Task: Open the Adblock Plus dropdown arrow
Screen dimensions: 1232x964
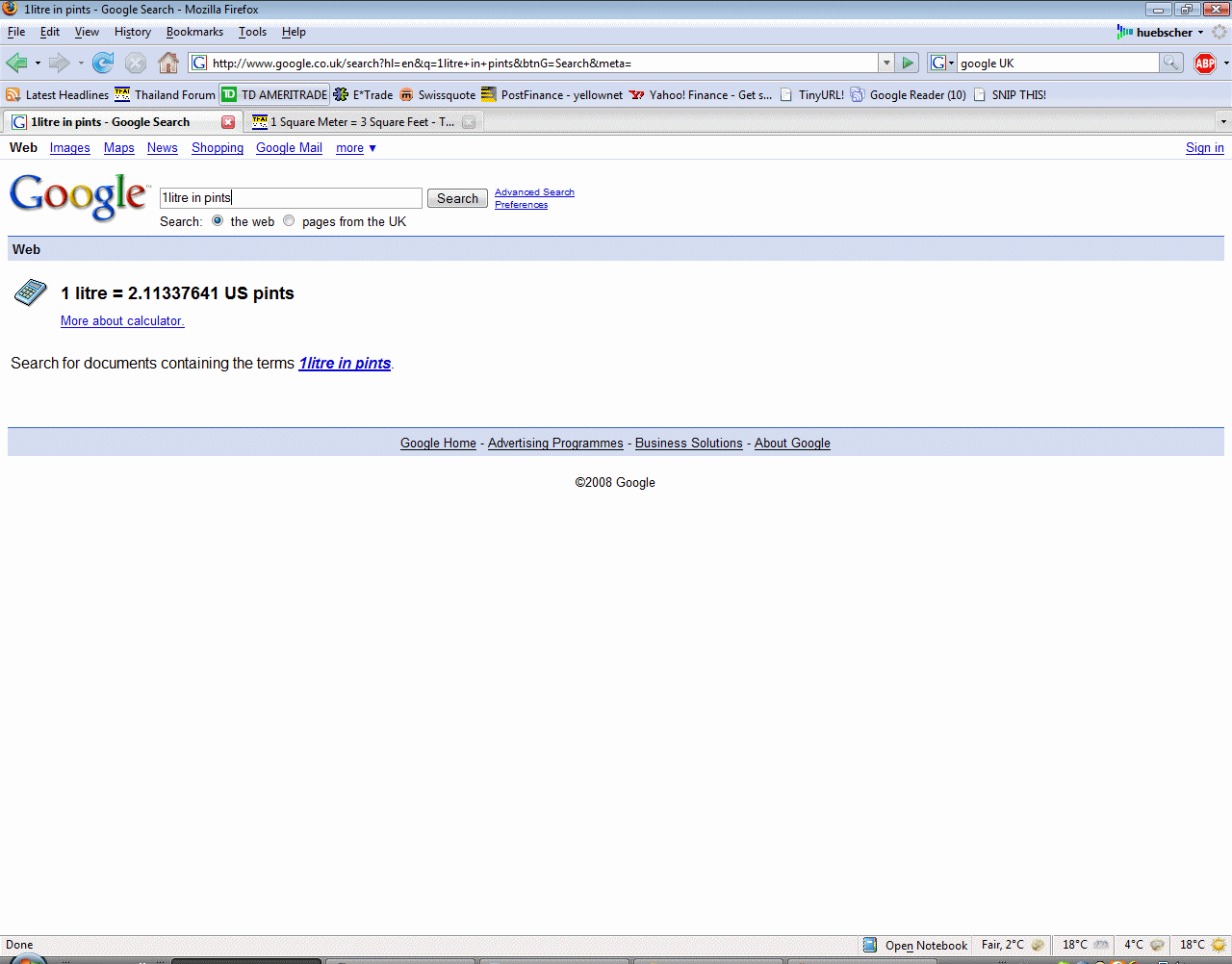Action: [1226, 63]
